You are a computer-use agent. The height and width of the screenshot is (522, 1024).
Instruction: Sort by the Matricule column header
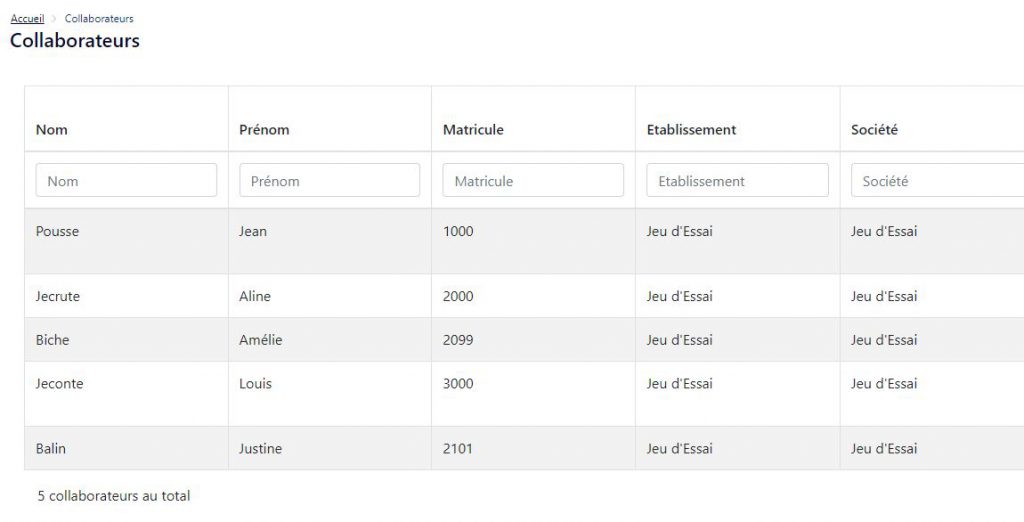click(473, 129)
